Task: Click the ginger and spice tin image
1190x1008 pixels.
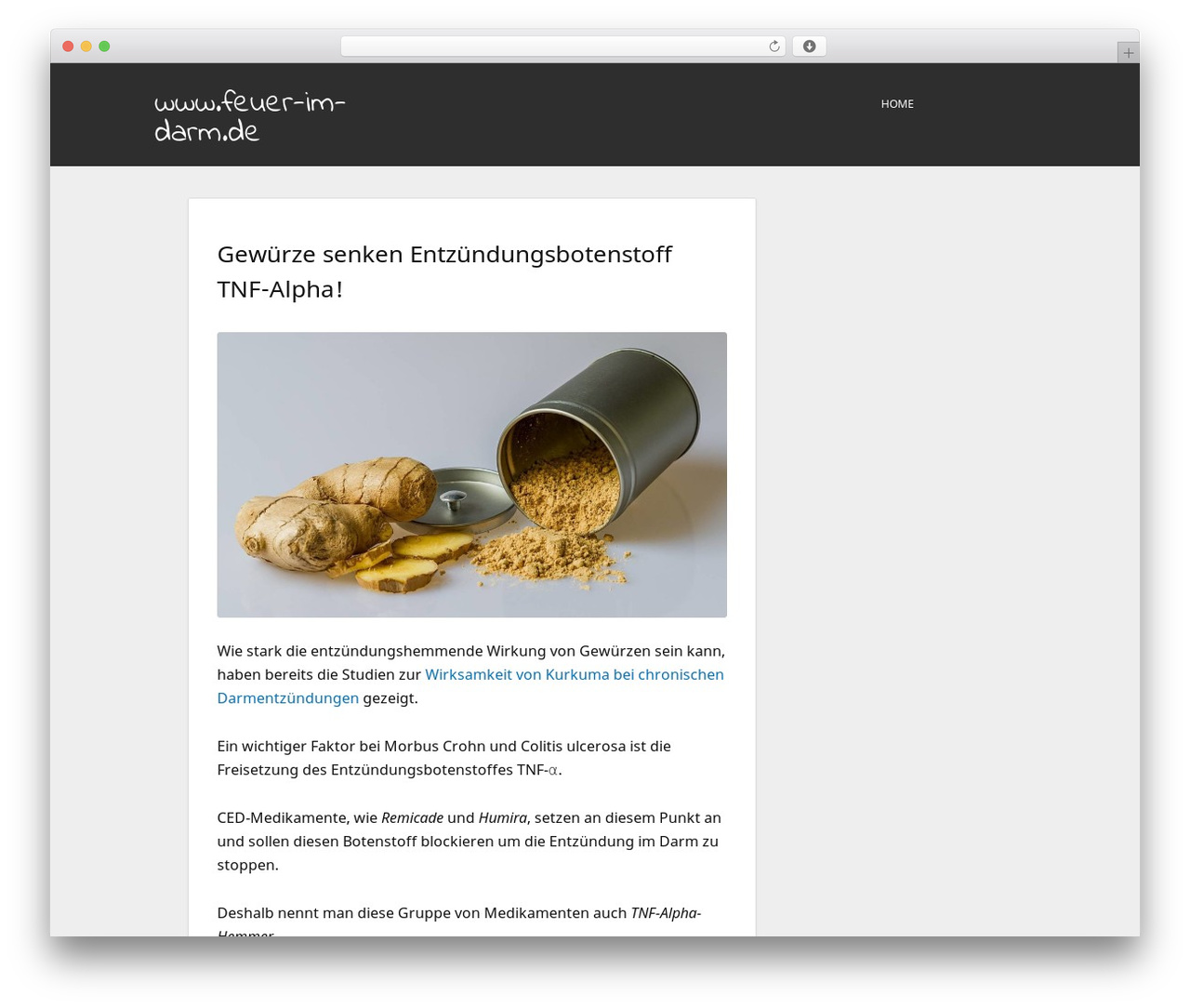Action: 471,474
